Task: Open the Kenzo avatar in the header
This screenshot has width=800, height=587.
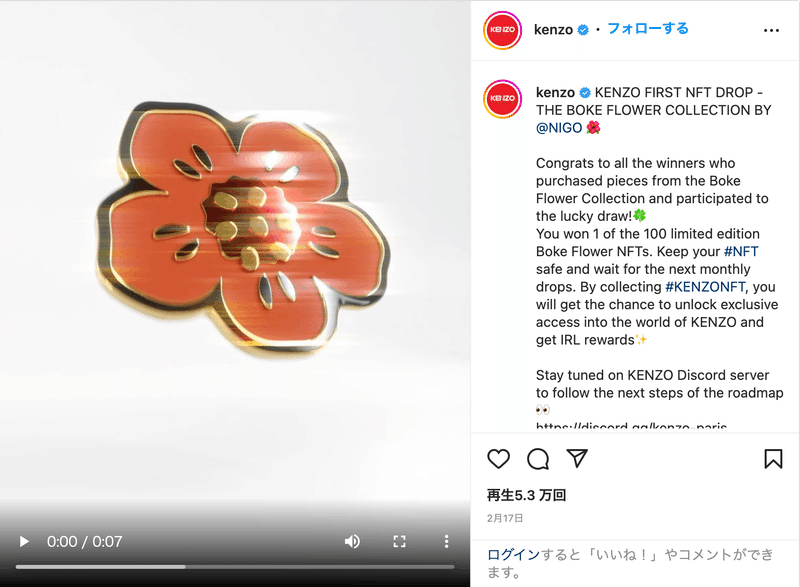Action: point(503,30)
